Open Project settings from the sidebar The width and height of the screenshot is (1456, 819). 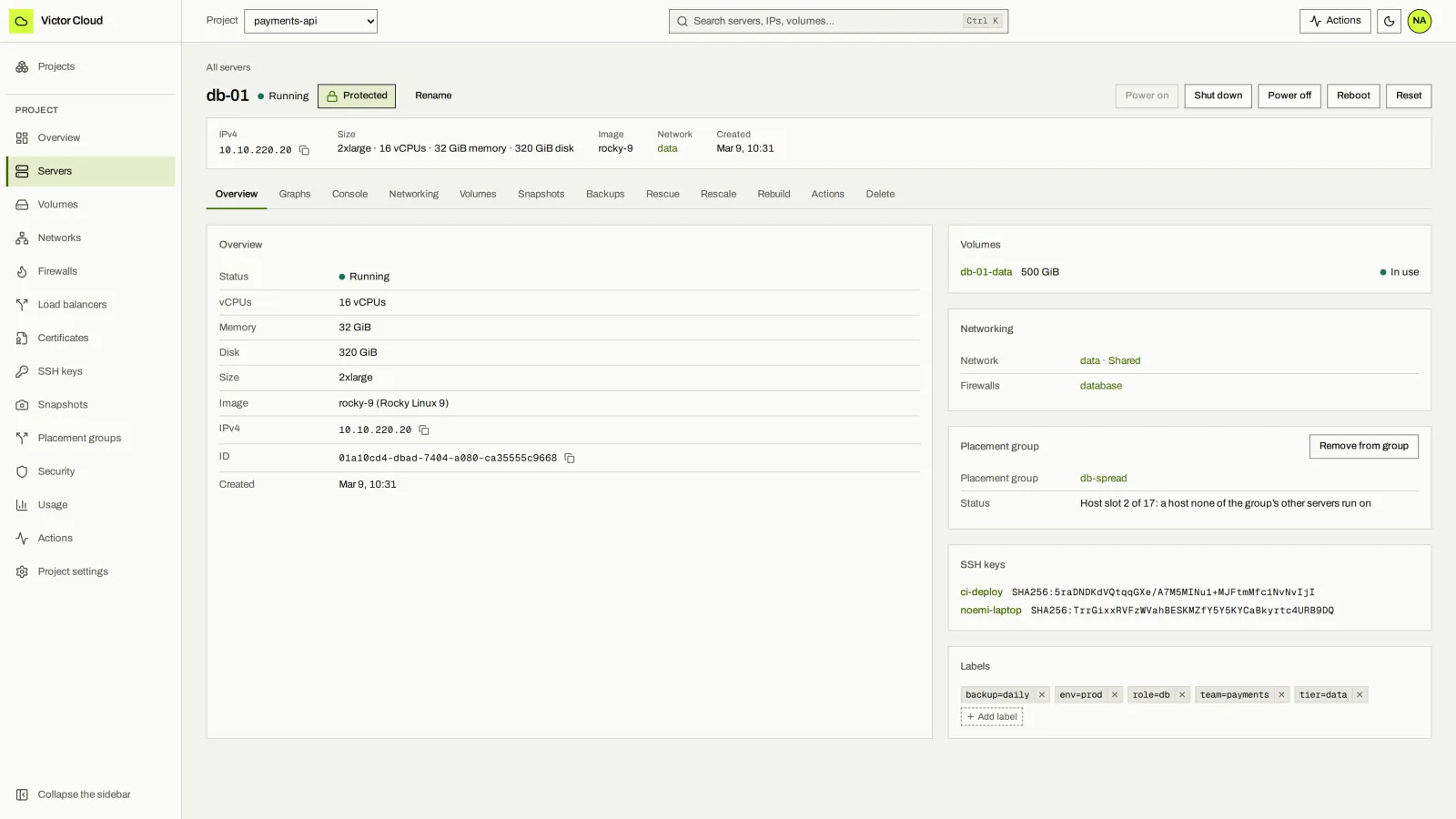90,572
